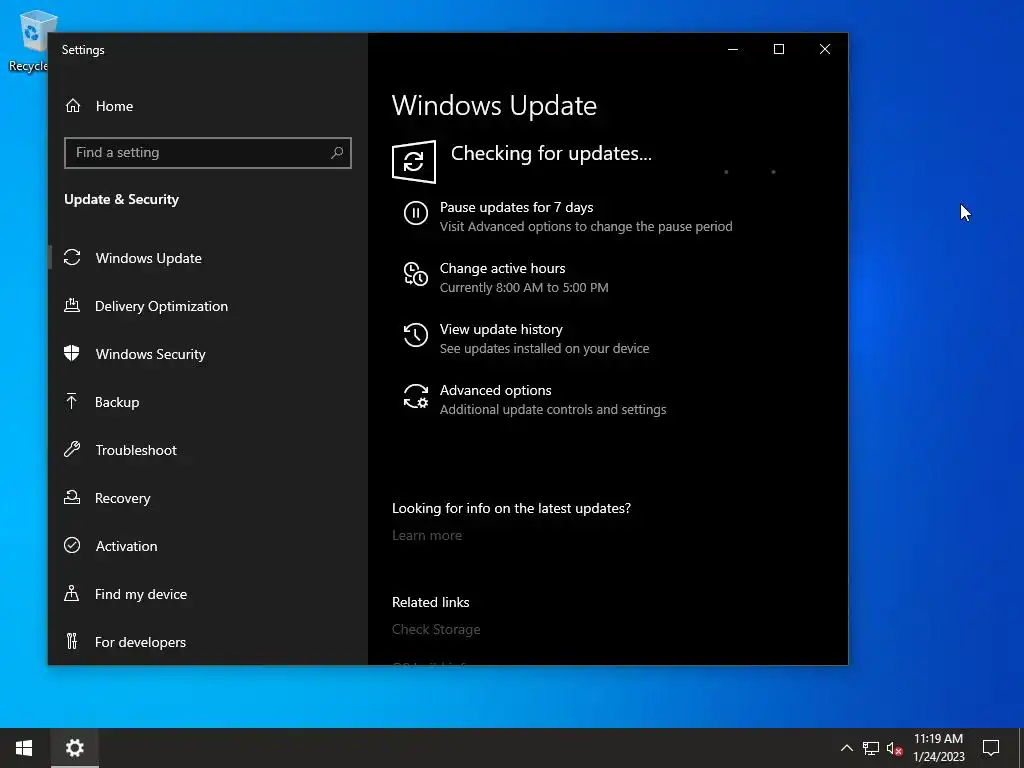1024x768 pixels.
Task: Click 'Visit Advanced options to change the pause period'
Action: (x=586, y=227)
